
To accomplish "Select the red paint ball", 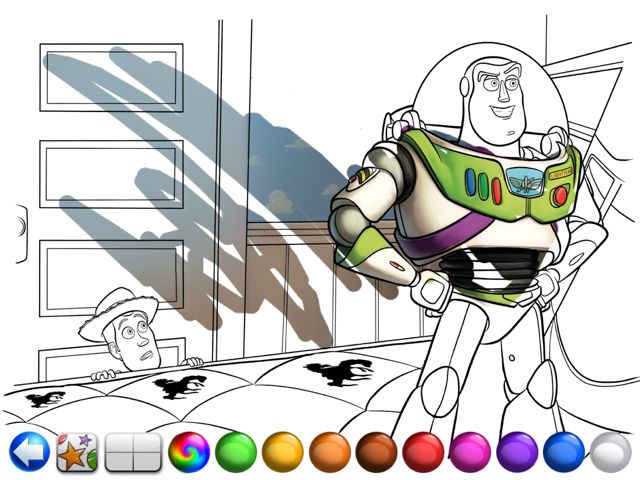I will tap(423, 452).
